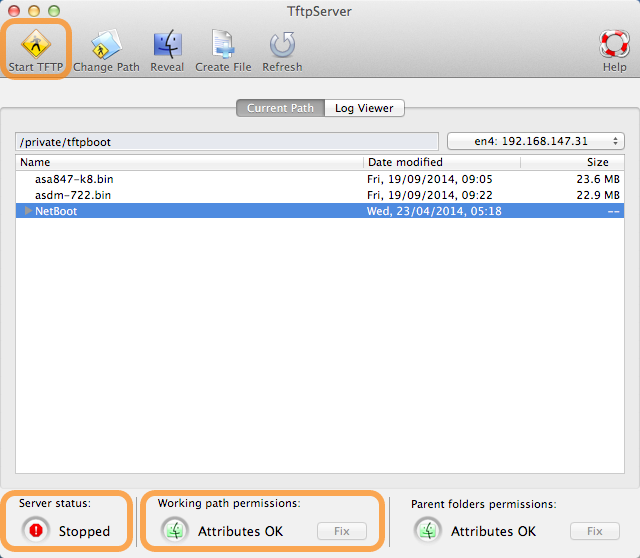Click the Create File icon
Image resolution: width=640 pixels, height=558 pixels.
point(221,44)
